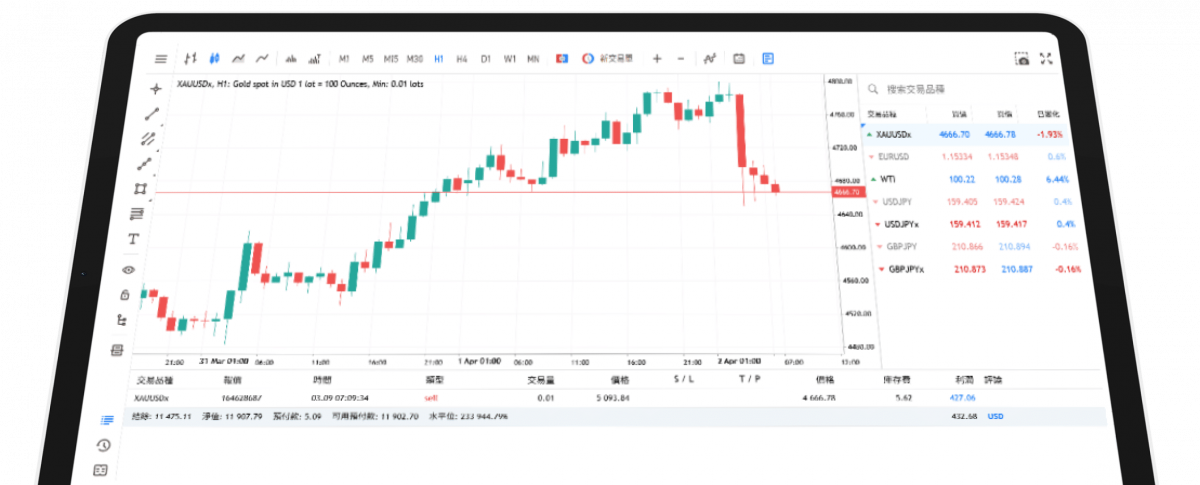This screenshot has width=1200, height=485.
Task: Zoom out the chart with minus
Action: (681, 59)
